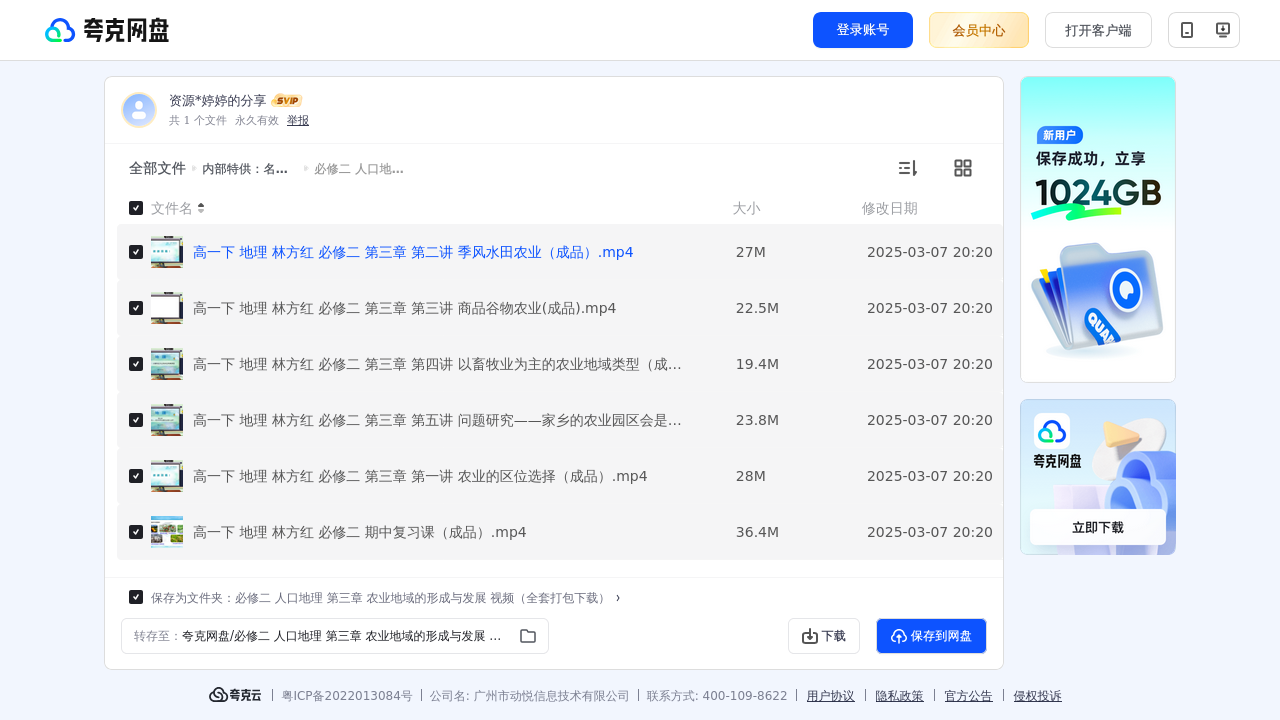Open thumbnail of 第二讲 季风水田农业 video
Viewport: 1280px width, 720px height.
click(x=167, y=252)
